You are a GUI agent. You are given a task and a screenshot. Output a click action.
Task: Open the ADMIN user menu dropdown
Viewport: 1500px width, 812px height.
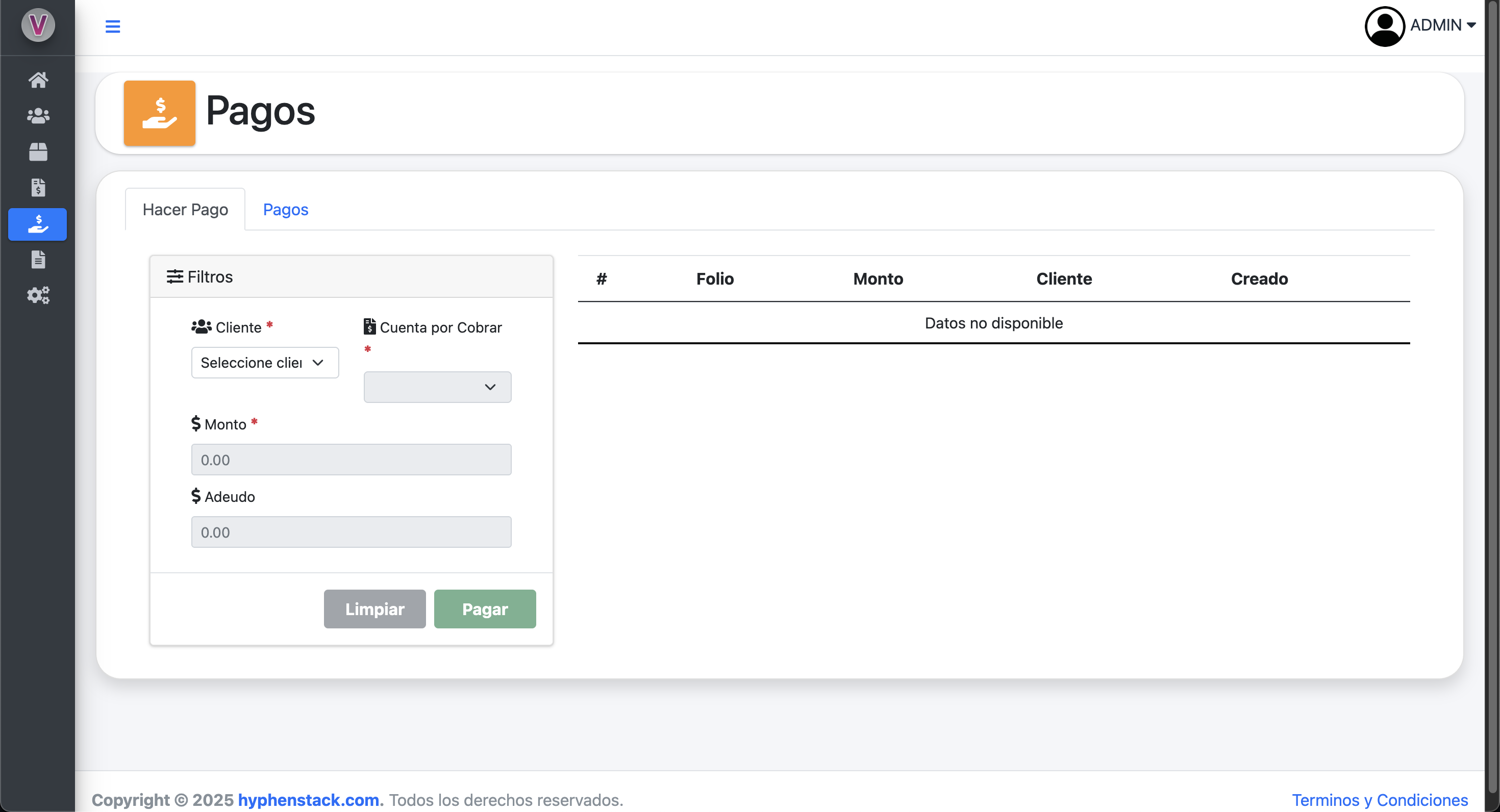click(x=1442, y=25)
